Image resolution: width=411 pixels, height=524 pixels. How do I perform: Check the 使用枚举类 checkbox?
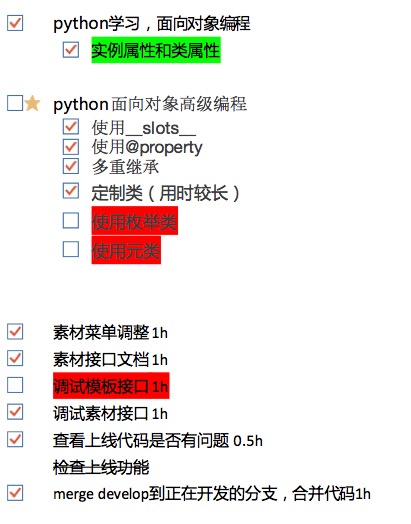point(71,220)
